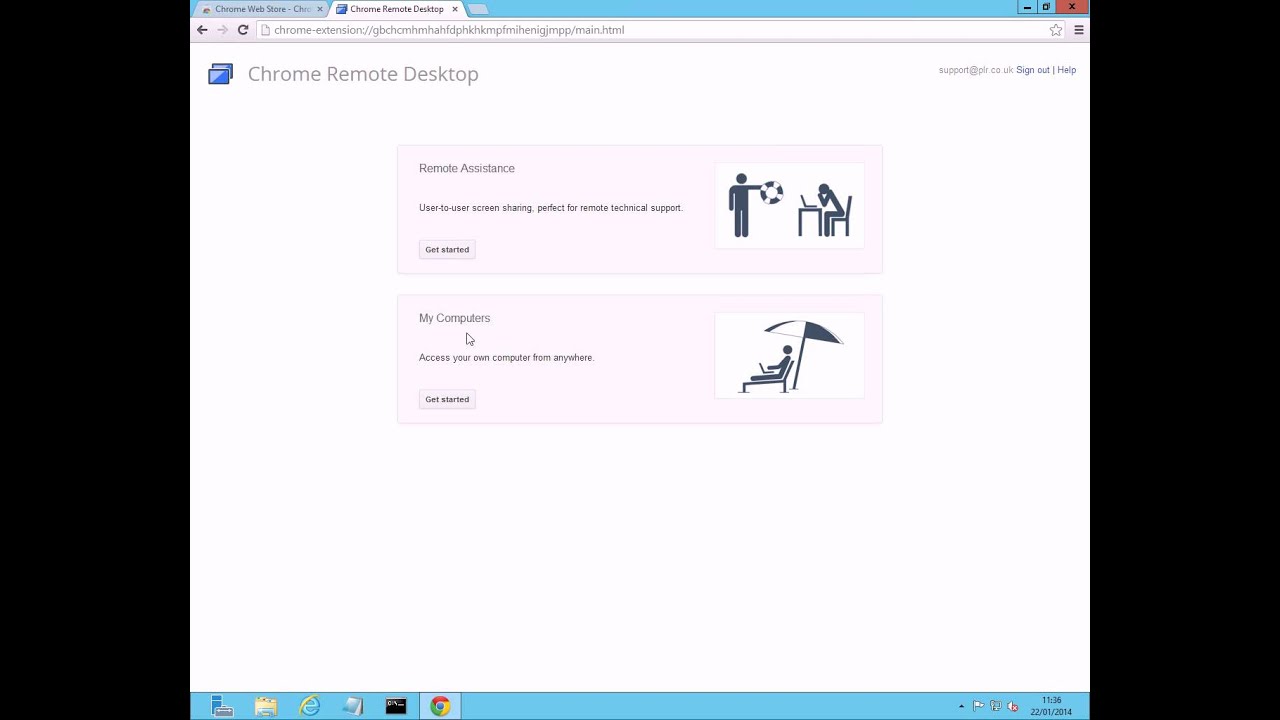Reload the page using the refresh icon
This screenshot has height=720, width=1280.
[x=243, y=30]
